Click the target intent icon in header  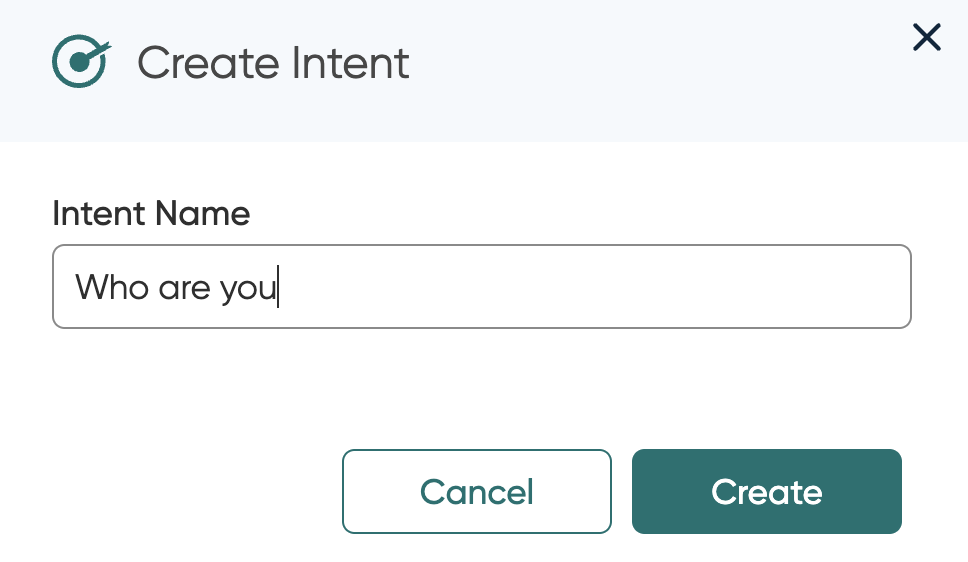pos(81,61)
